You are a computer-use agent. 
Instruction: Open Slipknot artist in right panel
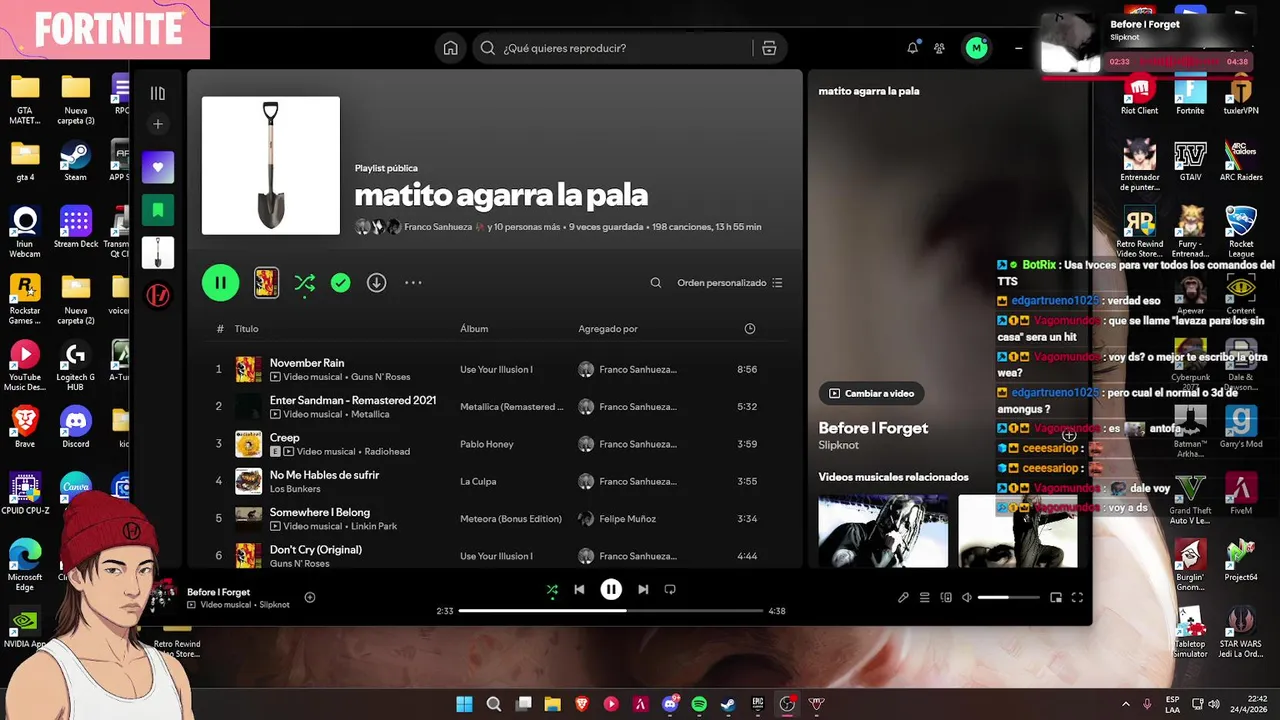839,445
